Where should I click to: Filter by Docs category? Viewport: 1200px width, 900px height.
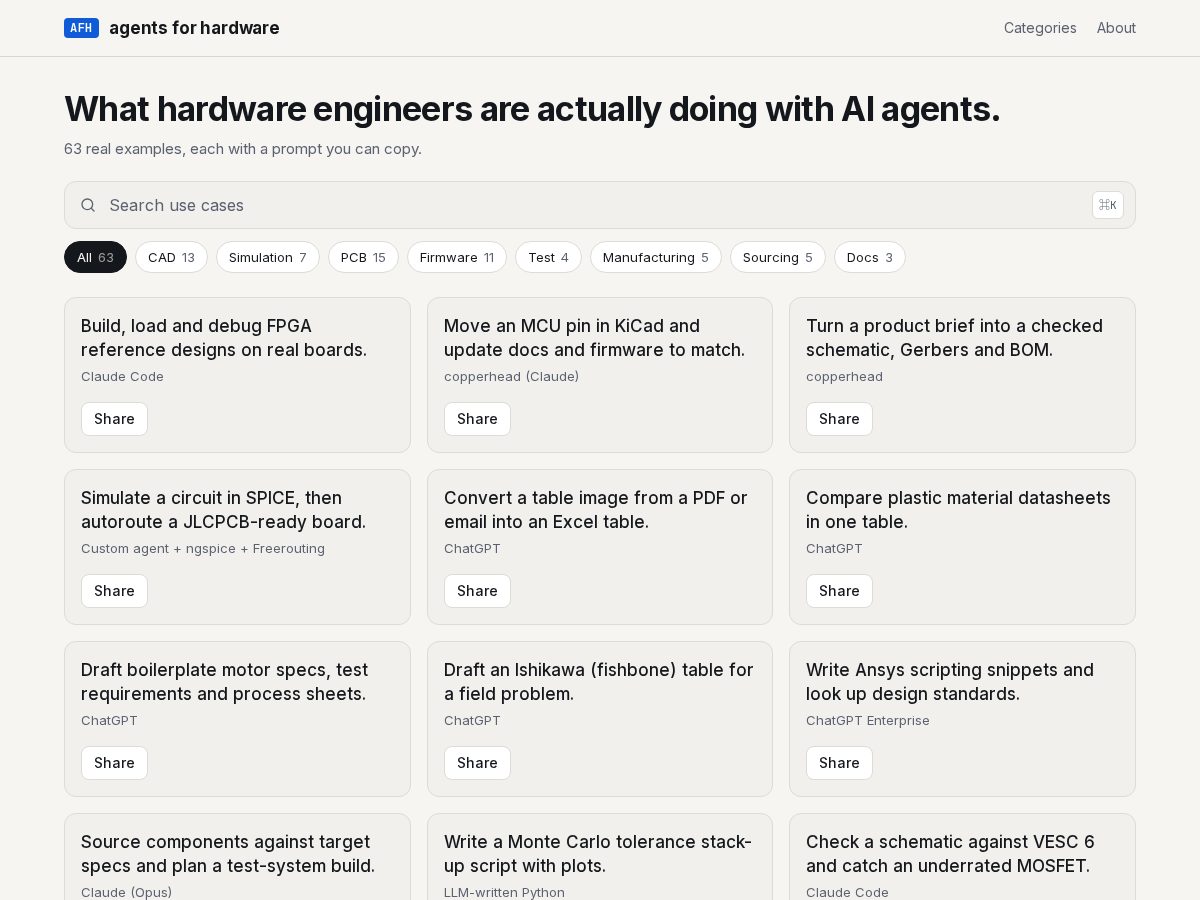tap(870, 257)
